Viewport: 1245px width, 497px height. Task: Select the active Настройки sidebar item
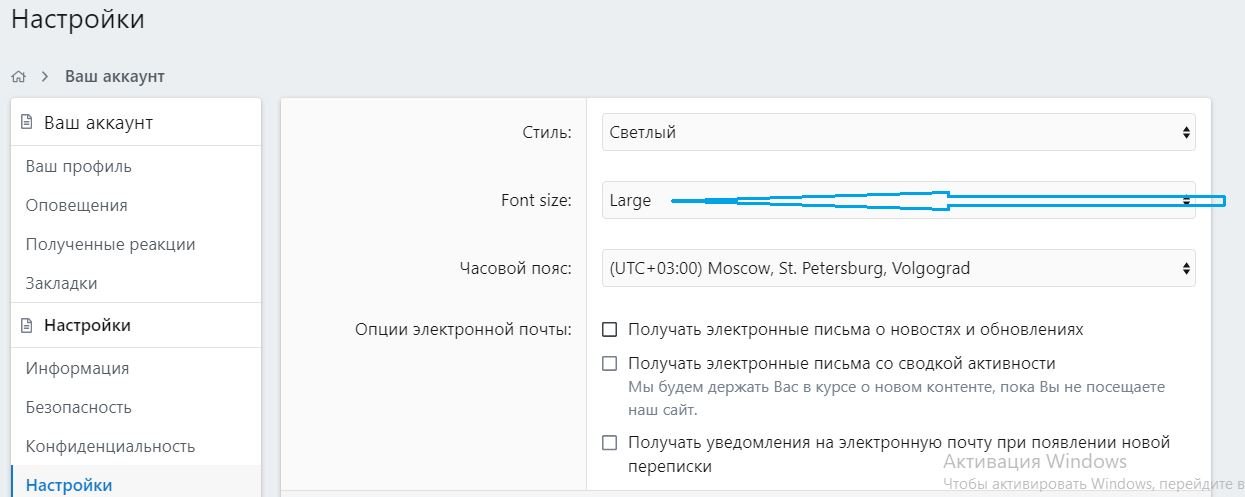pyautogui.click(x=69, y=485)
